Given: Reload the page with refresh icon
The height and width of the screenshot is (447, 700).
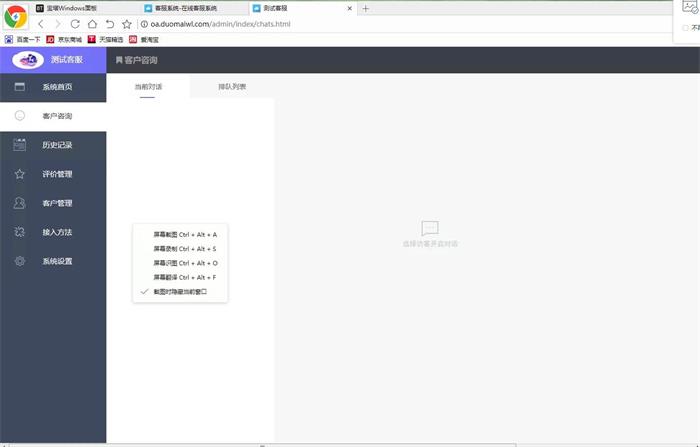Looking at the screenshot, I should [75, 24].
